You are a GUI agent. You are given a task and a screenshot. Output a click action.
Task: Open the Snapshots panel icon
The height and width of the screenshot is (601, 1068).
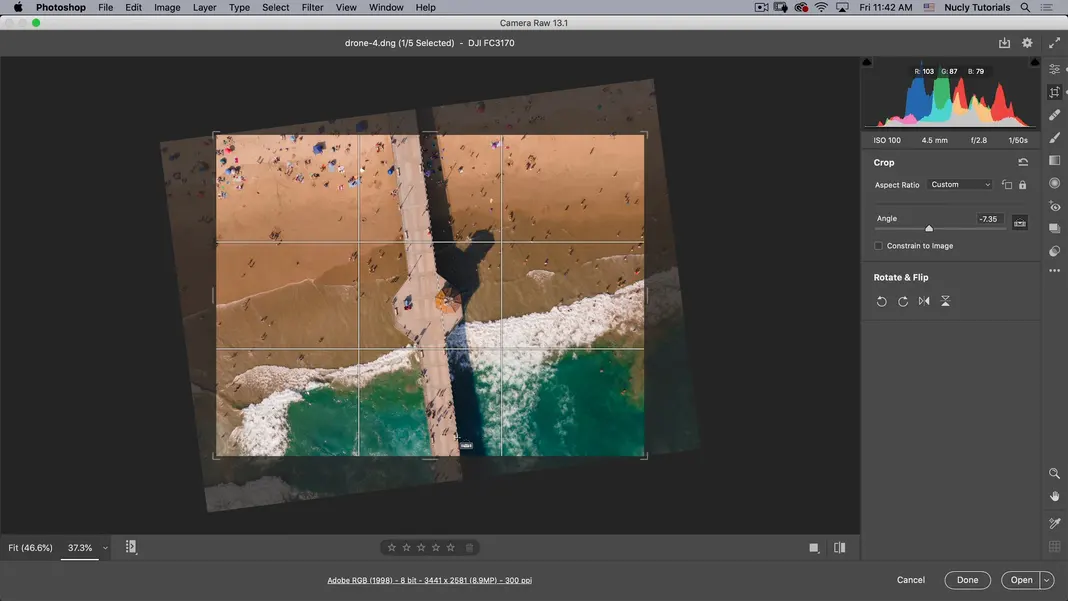[x=1054, y=228]
